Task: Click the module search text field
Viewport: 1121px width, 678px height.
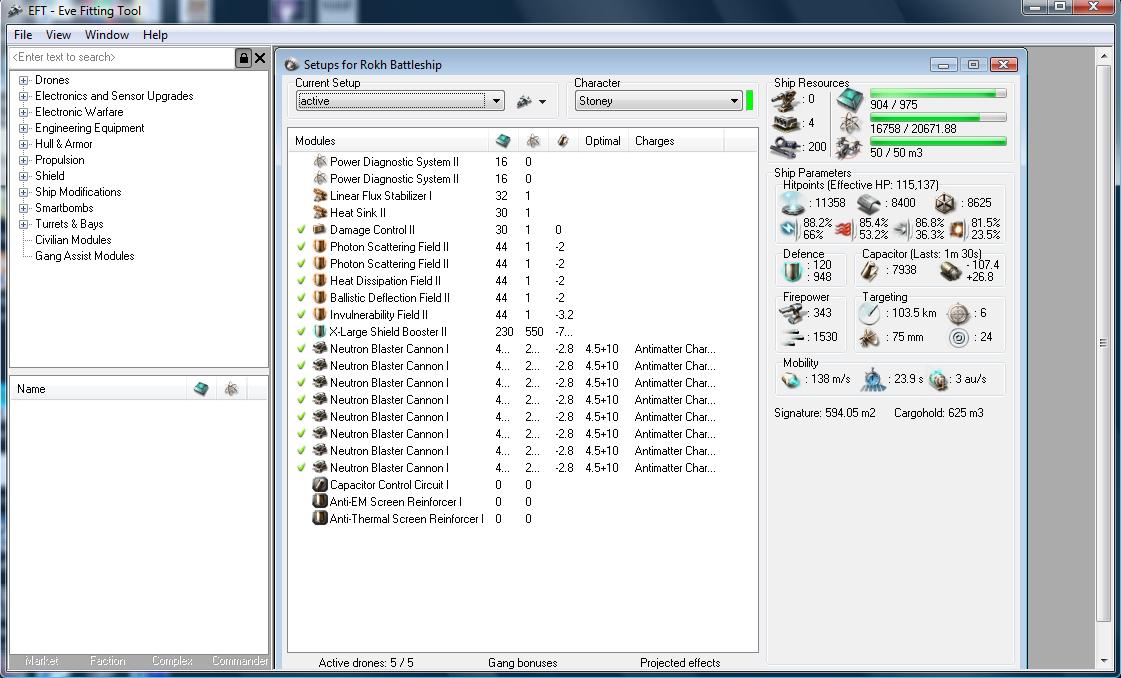Action: click(122, 57)
